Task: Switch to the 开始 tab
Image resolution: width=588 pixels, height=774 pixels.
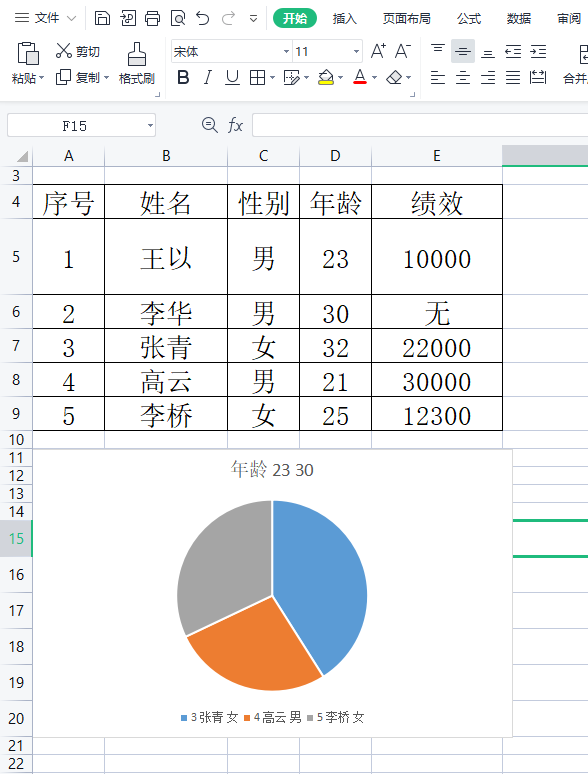Action: (295, 18)
